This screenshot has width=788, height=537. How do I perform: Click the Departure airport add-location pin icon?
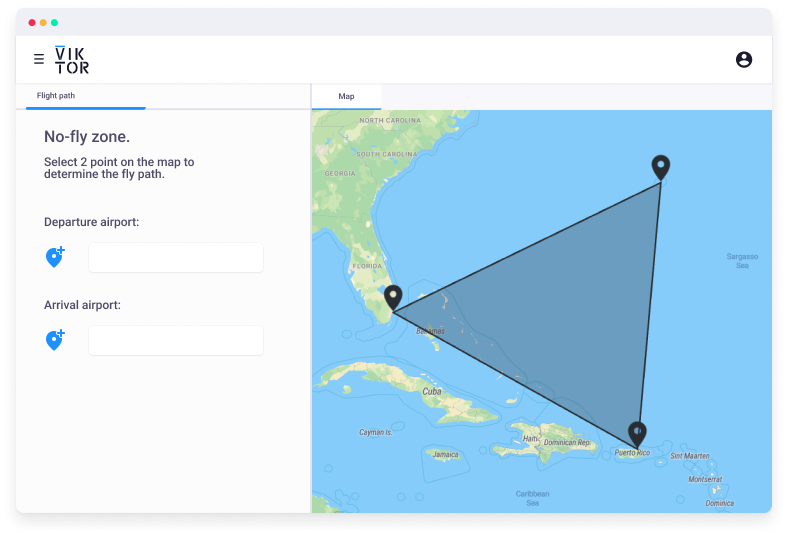point(55,257)
